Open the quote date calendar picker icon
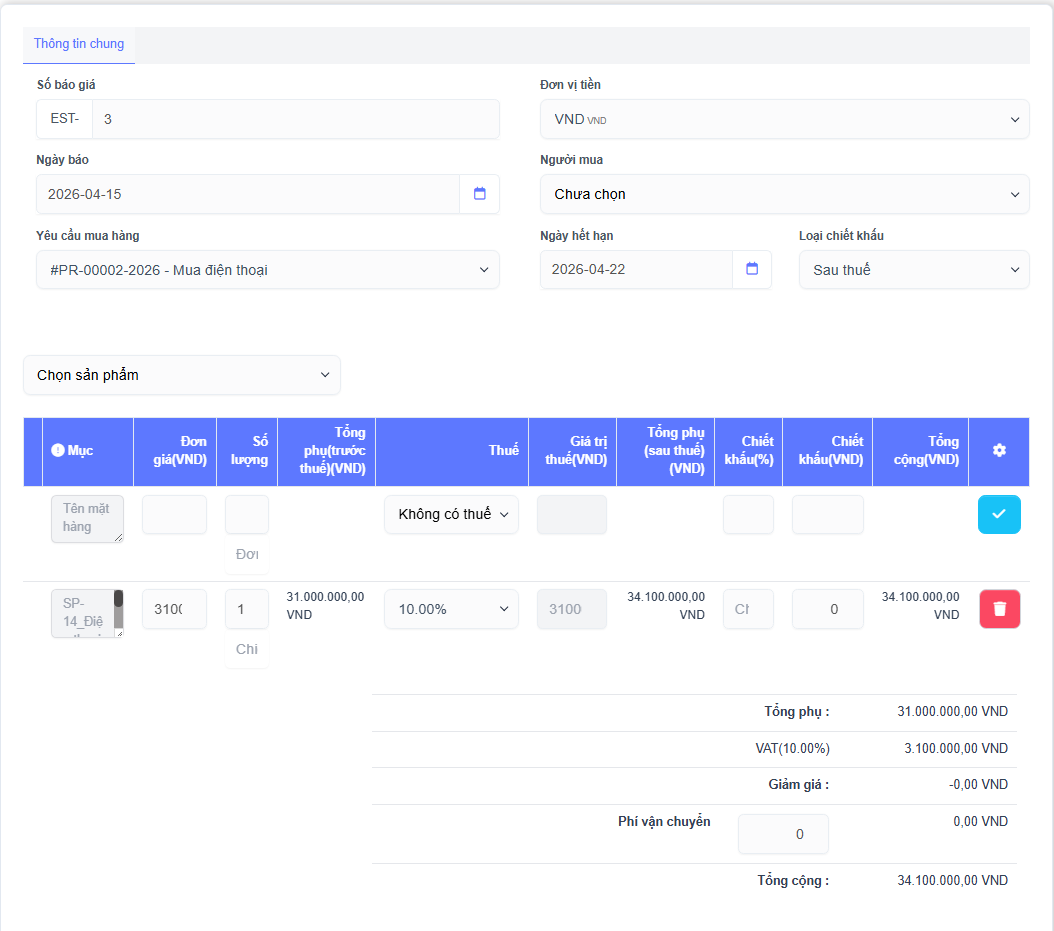The height and width of the screenshot is (931, 1054). [479, 194]
